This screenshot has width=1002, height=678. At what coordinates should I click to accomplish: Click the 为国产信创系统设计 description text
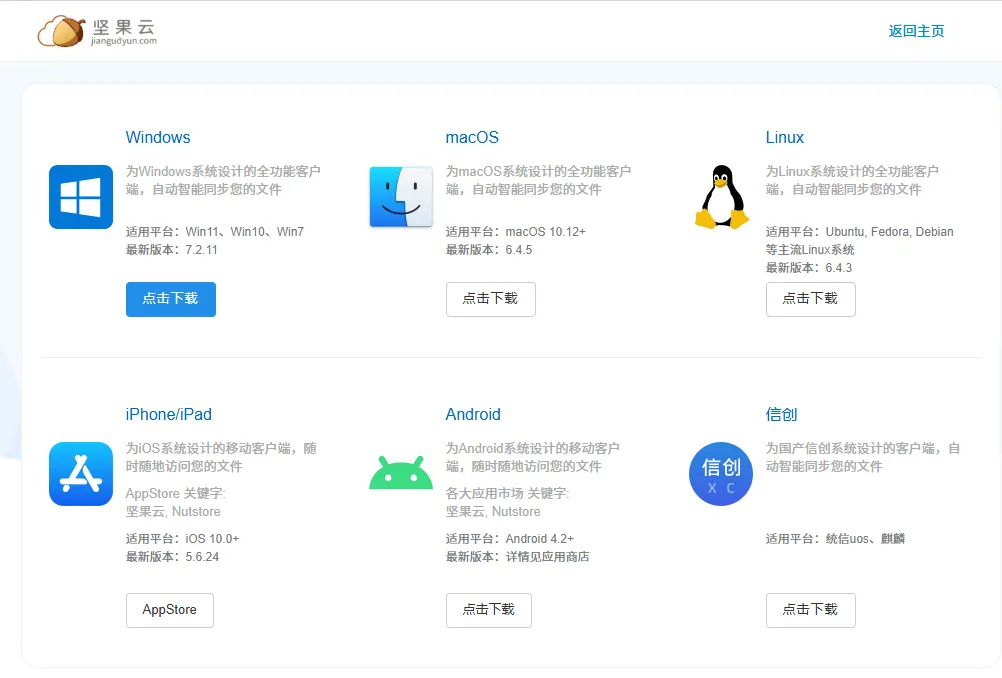(863, 457)
